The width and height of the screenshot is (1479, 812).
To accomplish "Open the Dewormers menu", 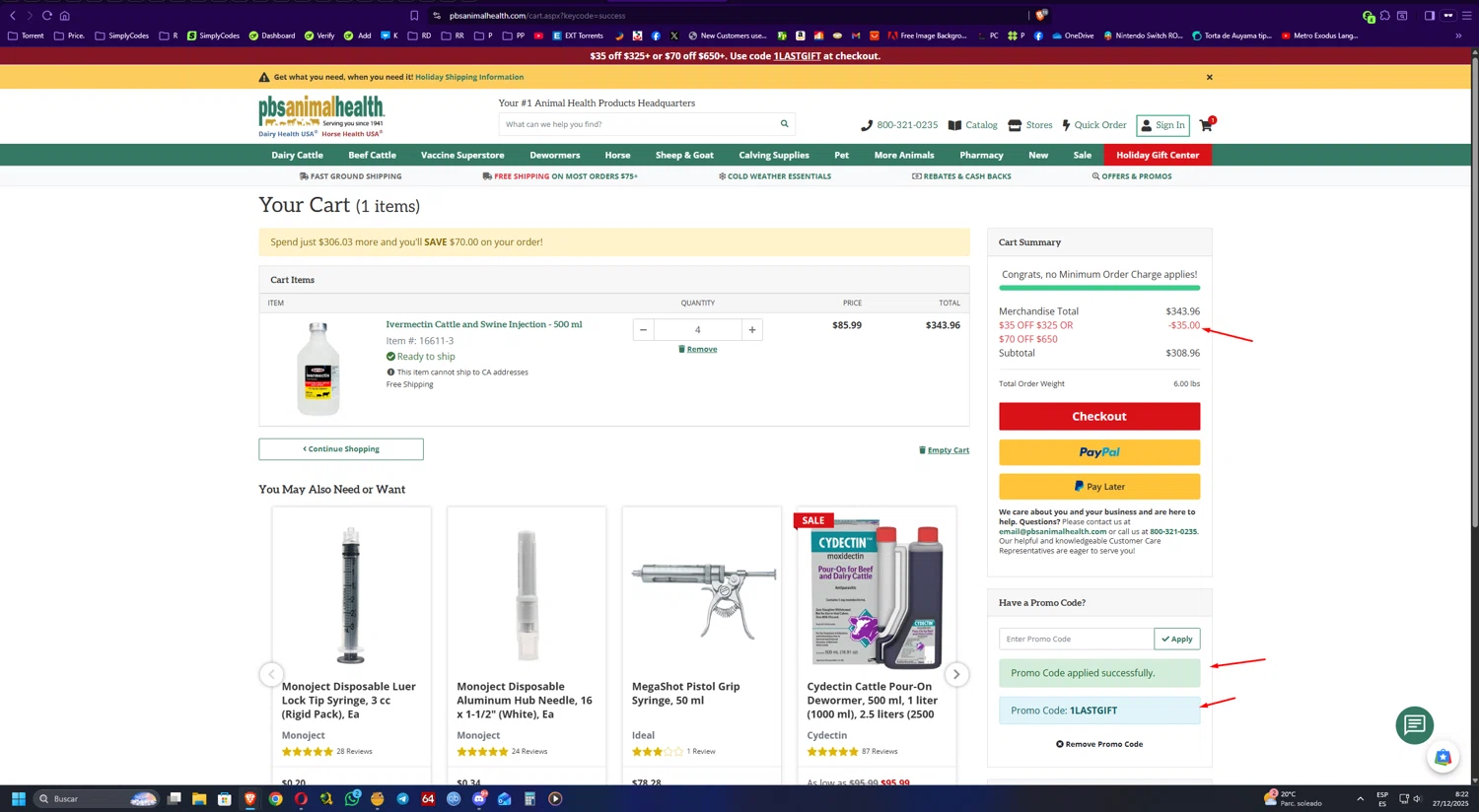I will 555,156.
